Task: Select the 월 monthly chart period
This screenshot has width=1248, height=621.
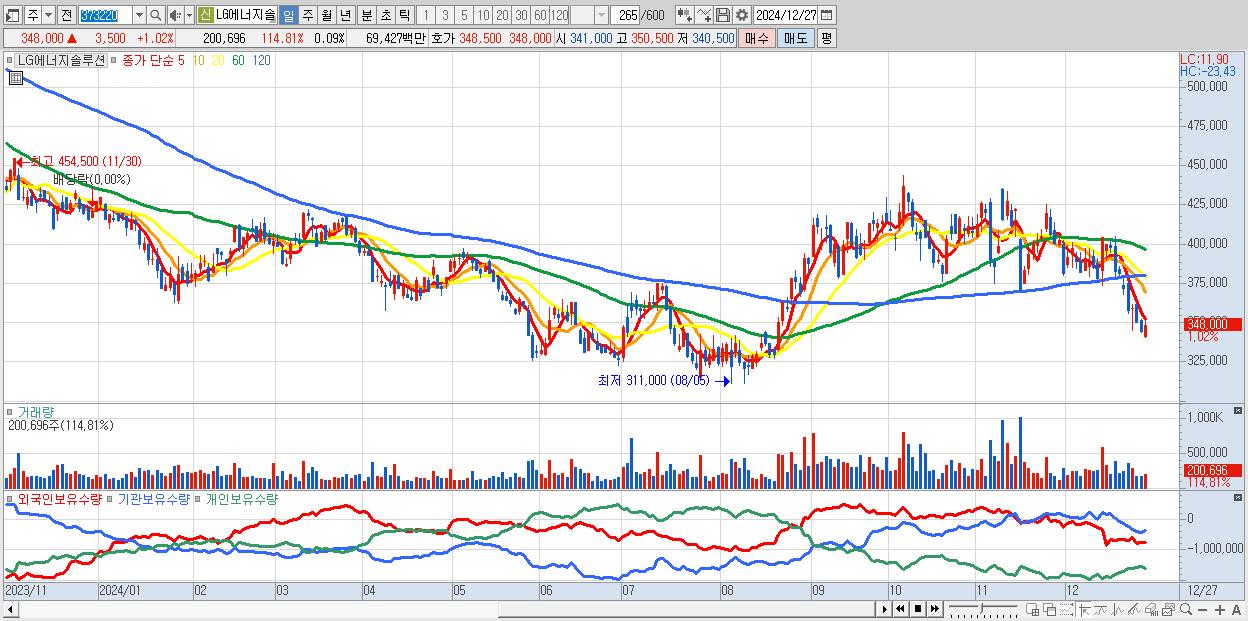Action: 326,15
